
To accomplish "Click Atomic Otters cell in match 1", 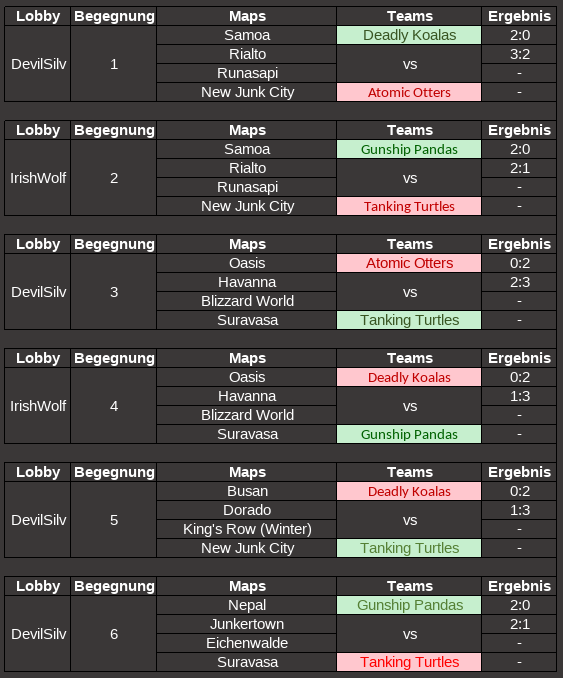I will (409, 92).
